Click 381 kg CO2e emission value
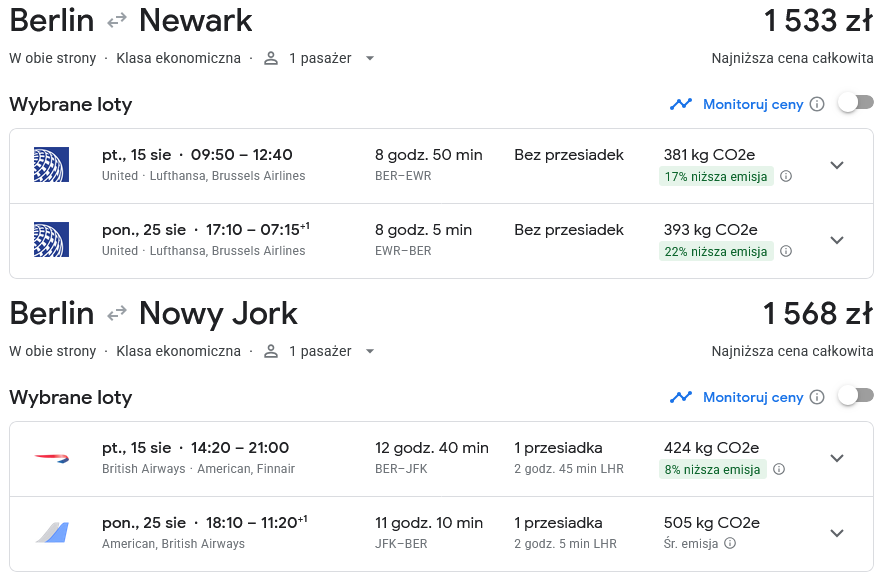 [709, 155]
